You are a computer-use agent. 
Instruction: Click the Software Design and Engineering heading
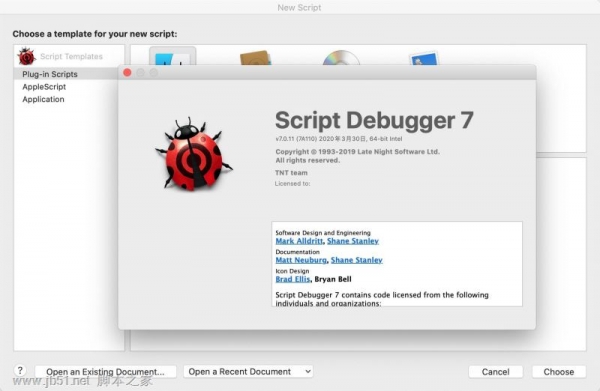(323, 233)
